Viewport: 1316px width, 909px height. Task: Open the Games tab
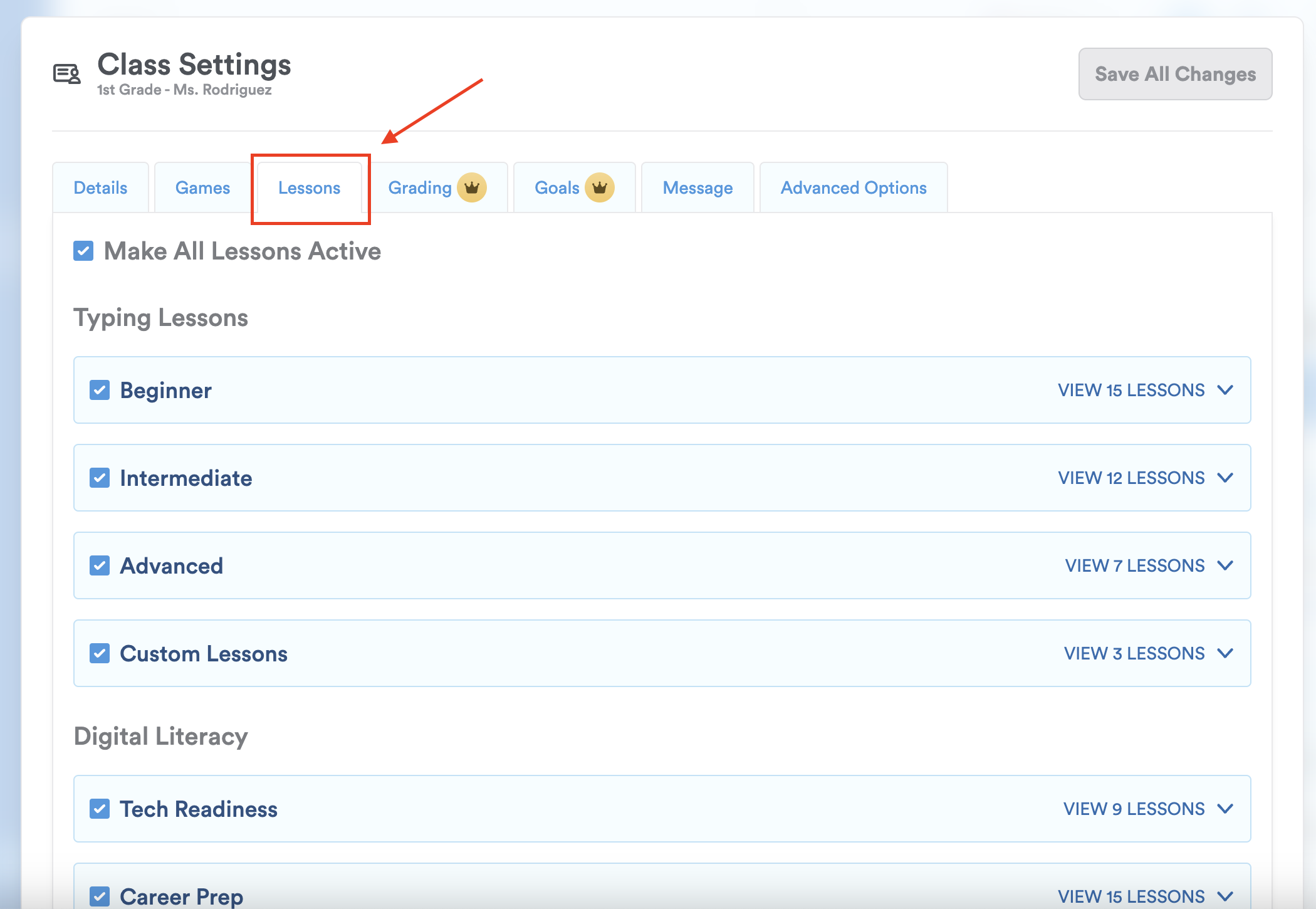coord(202,187)
